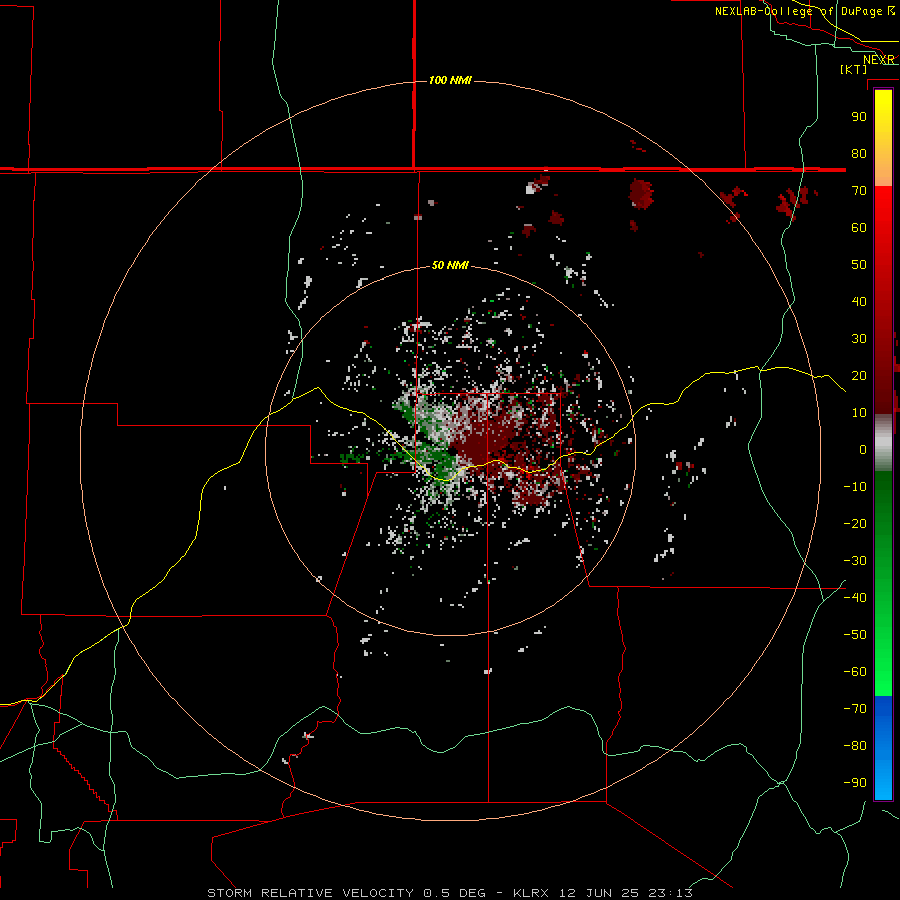Image resolution: width=900 pixels, height=900 pixels.
Task: Click the NEXLAB-College of DuPage title text
Action: point(798,11)
